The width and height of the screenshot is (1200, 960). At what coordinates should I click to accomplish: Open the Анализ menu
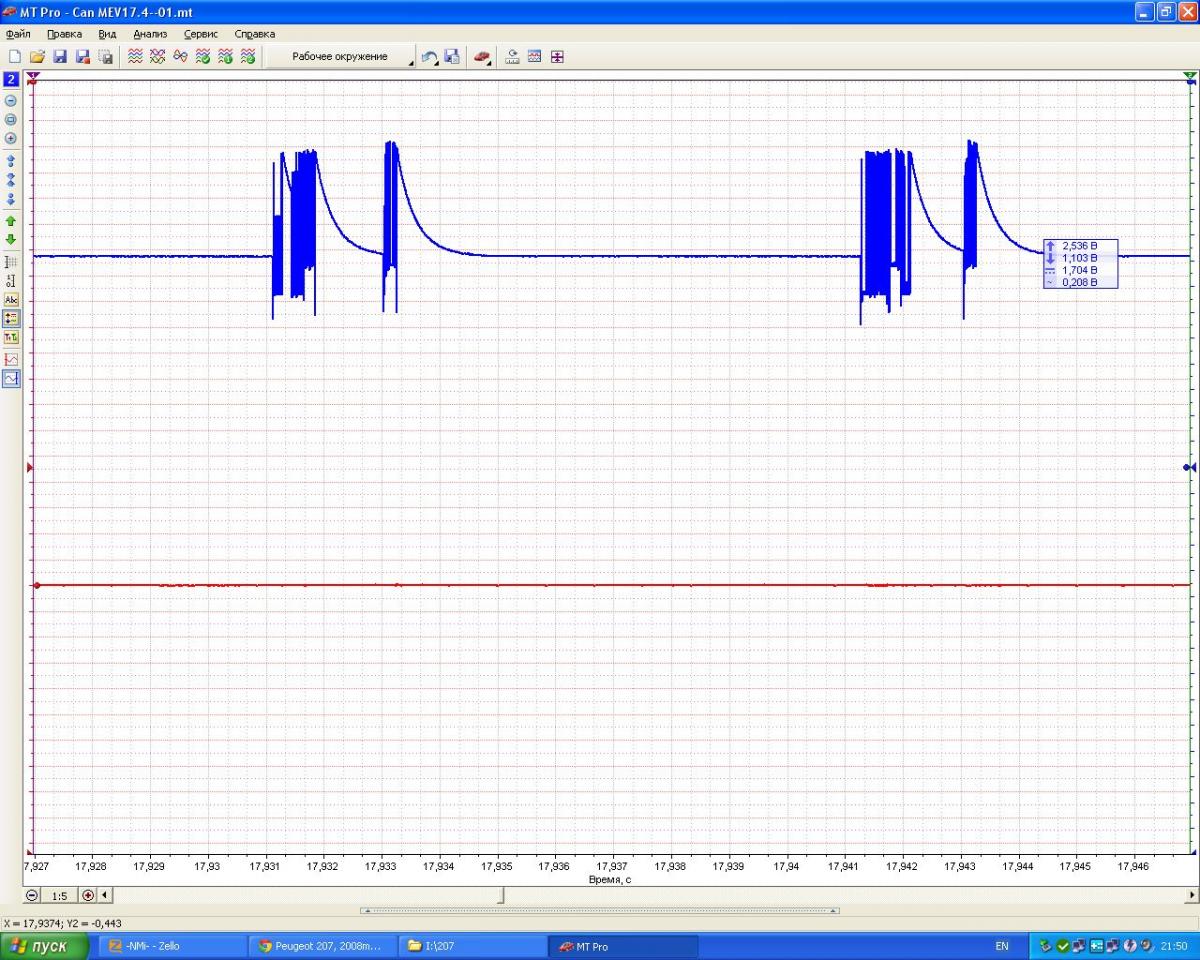[150, 33]
